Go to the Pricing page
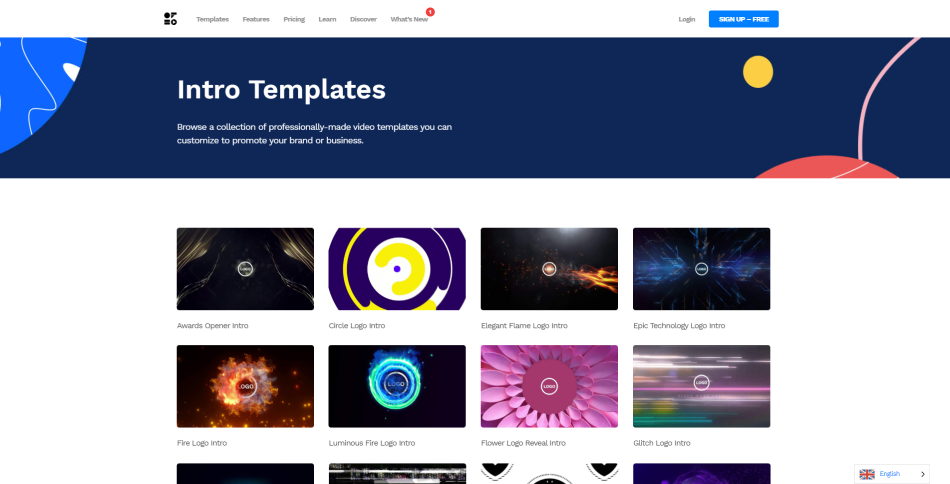Image resolution: width=950 pixels, height=484 pixels. click(x=294, y=19)
